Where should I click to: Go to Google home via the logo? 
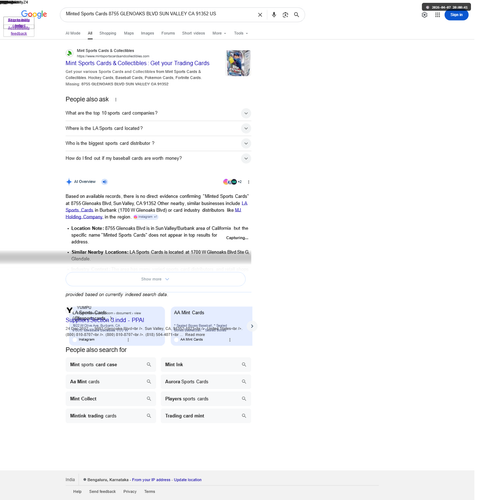[34, 14]
